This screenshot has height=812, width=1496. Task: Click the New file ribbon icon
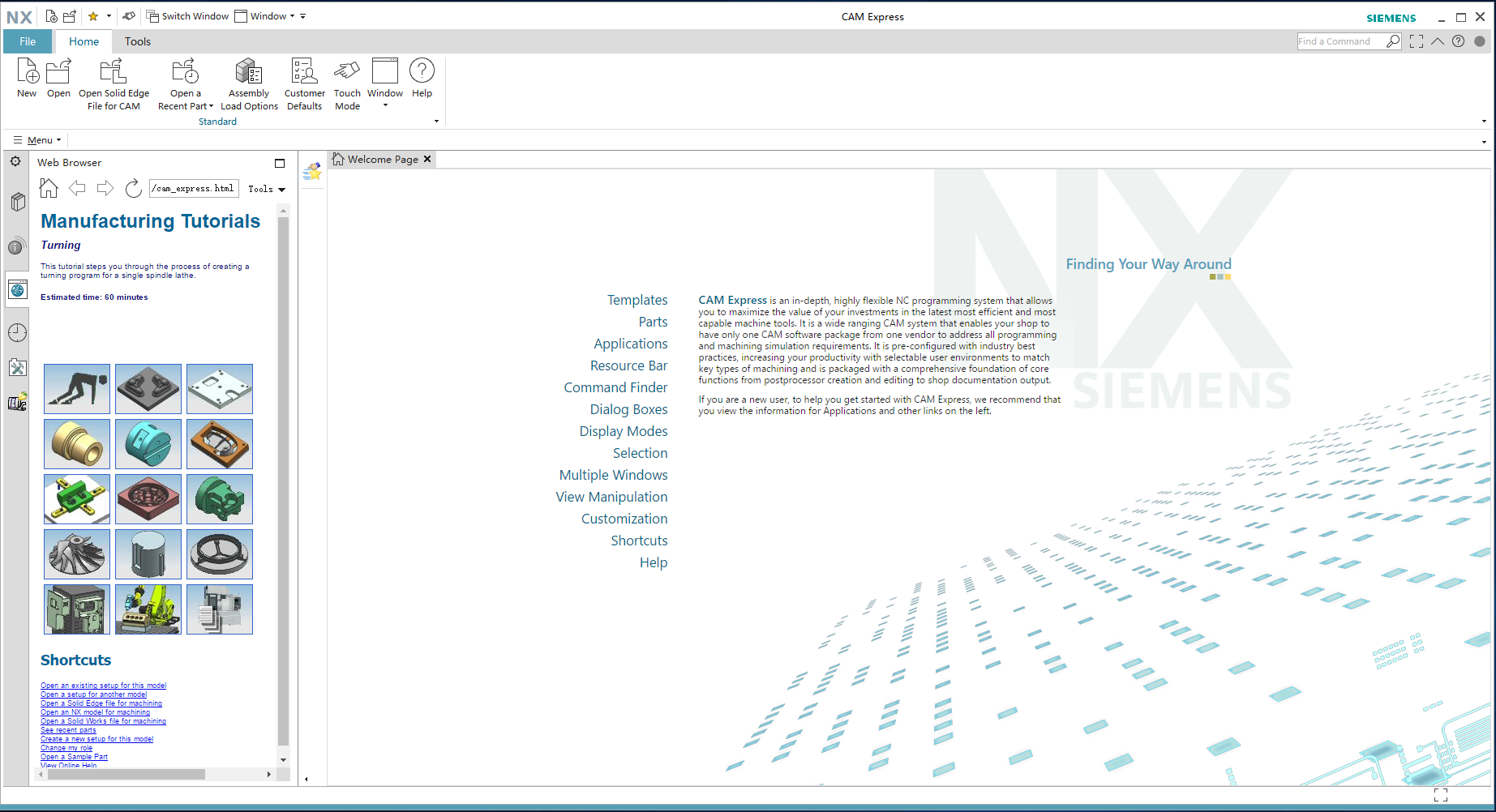[27, 78]
